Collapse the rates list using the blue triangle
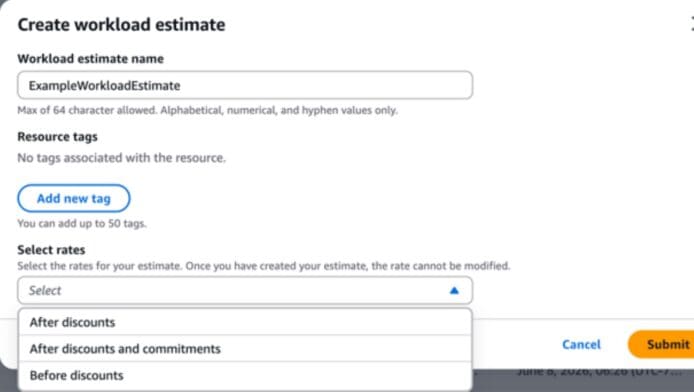Image resolution: width=694 pixels, height=392 pixels. pos(454,291)
